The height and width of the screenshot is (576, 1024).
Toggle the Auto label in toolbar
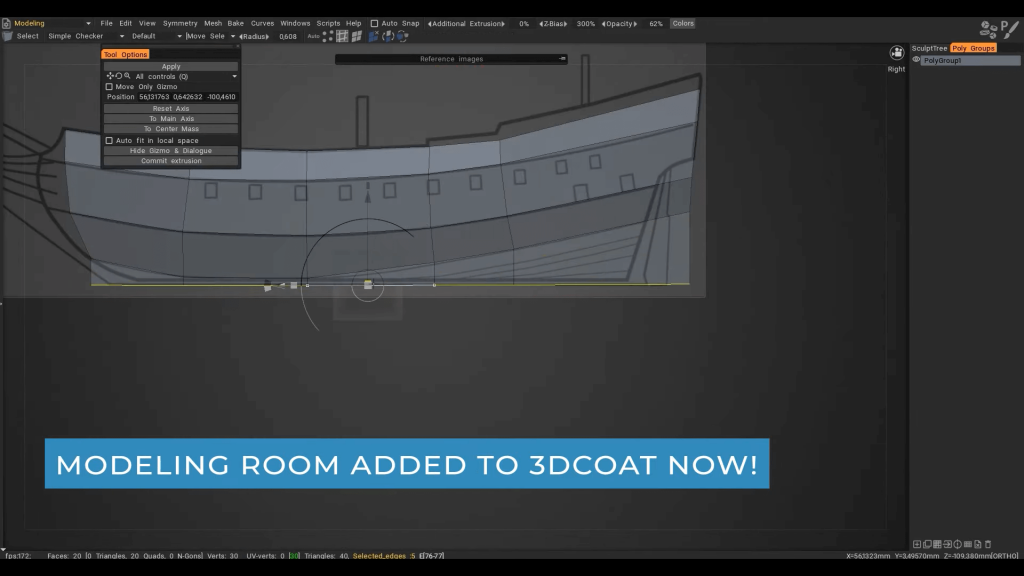click(x=313, y=37)
